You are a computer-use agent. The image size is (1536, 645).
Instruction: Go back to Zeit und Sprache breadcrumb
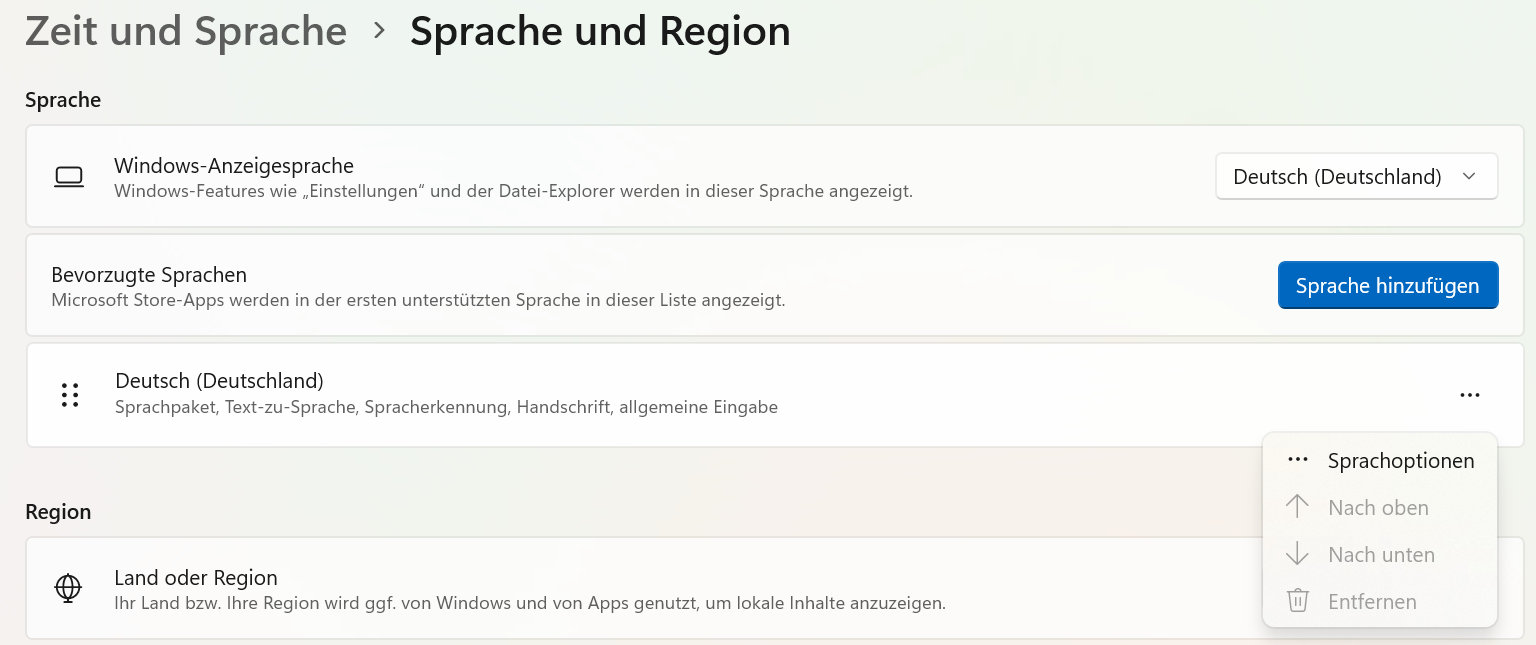(x=186, y=31)
